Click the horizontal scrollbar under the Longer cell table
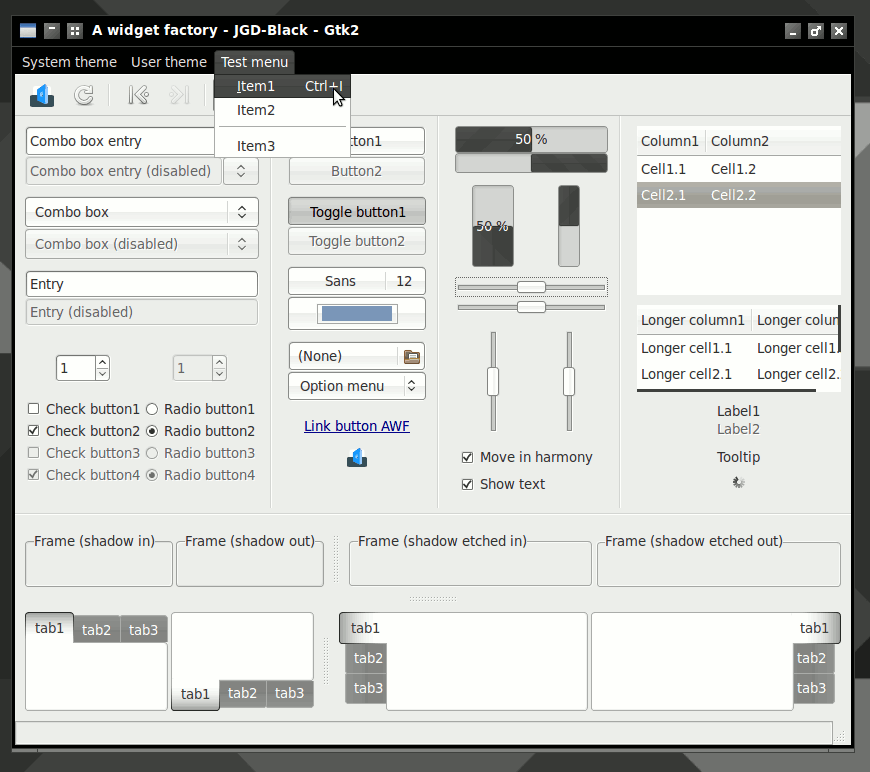870x772 pixels. [x=726, y=391]
